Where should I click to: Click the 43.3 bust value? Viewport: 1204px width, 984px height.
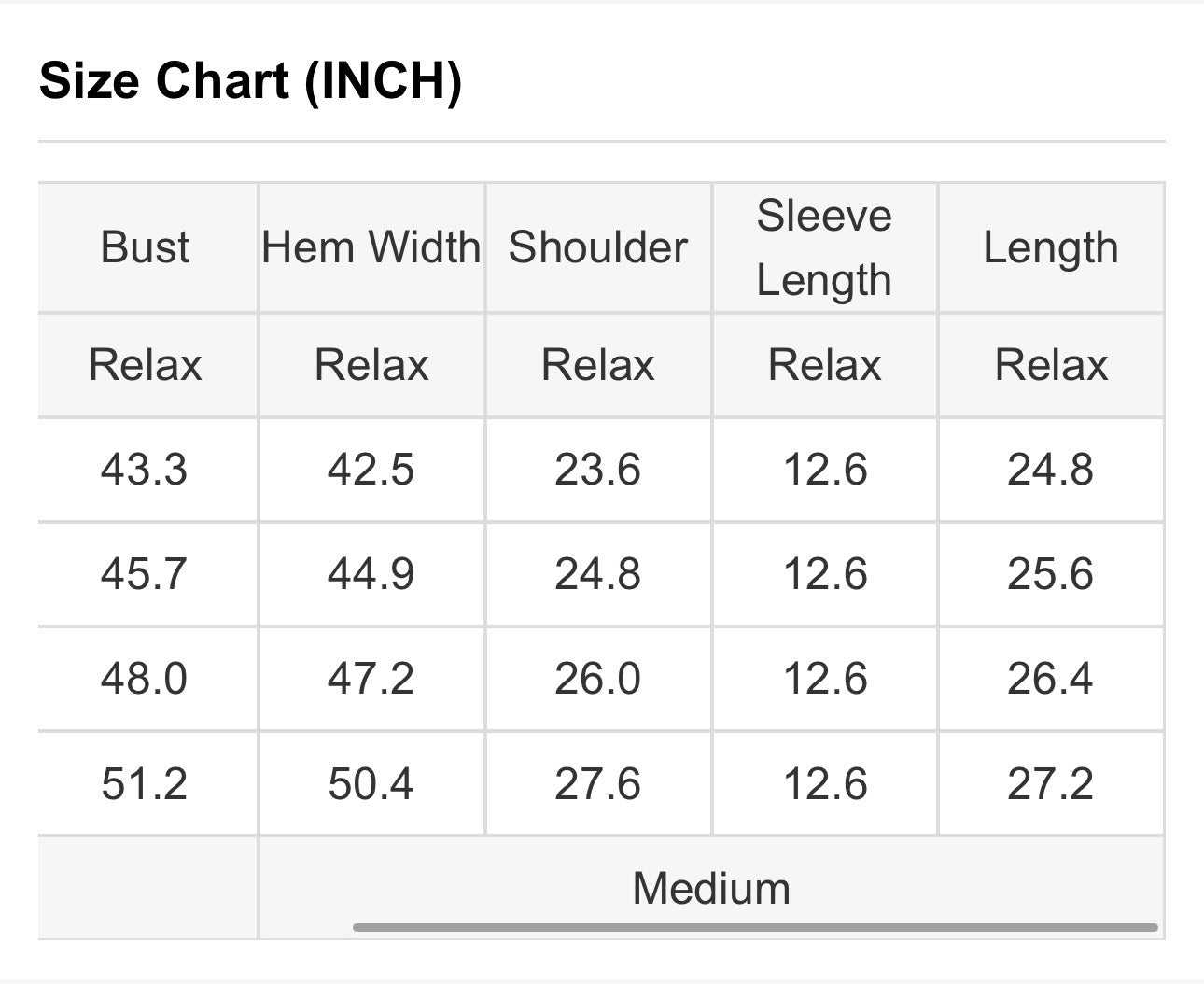tap(145, 469)
